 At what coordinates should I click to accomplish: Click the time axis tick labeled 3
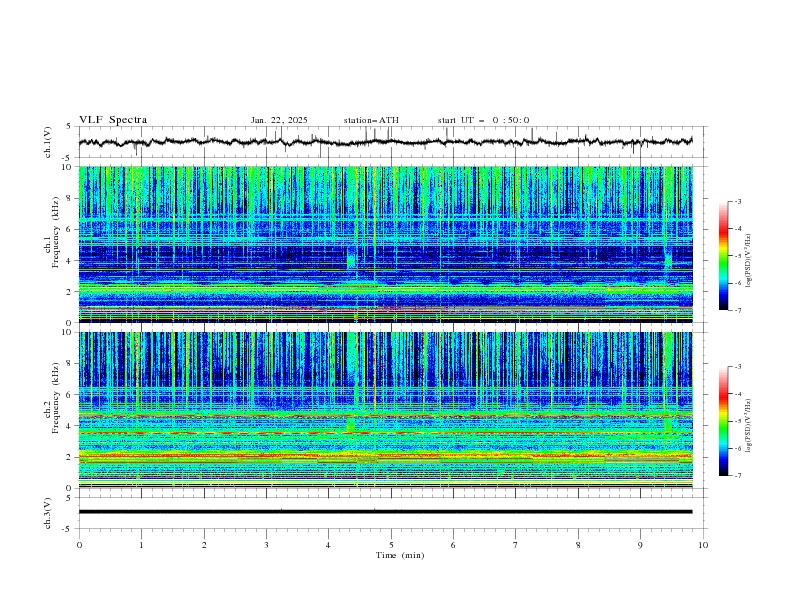266,545
